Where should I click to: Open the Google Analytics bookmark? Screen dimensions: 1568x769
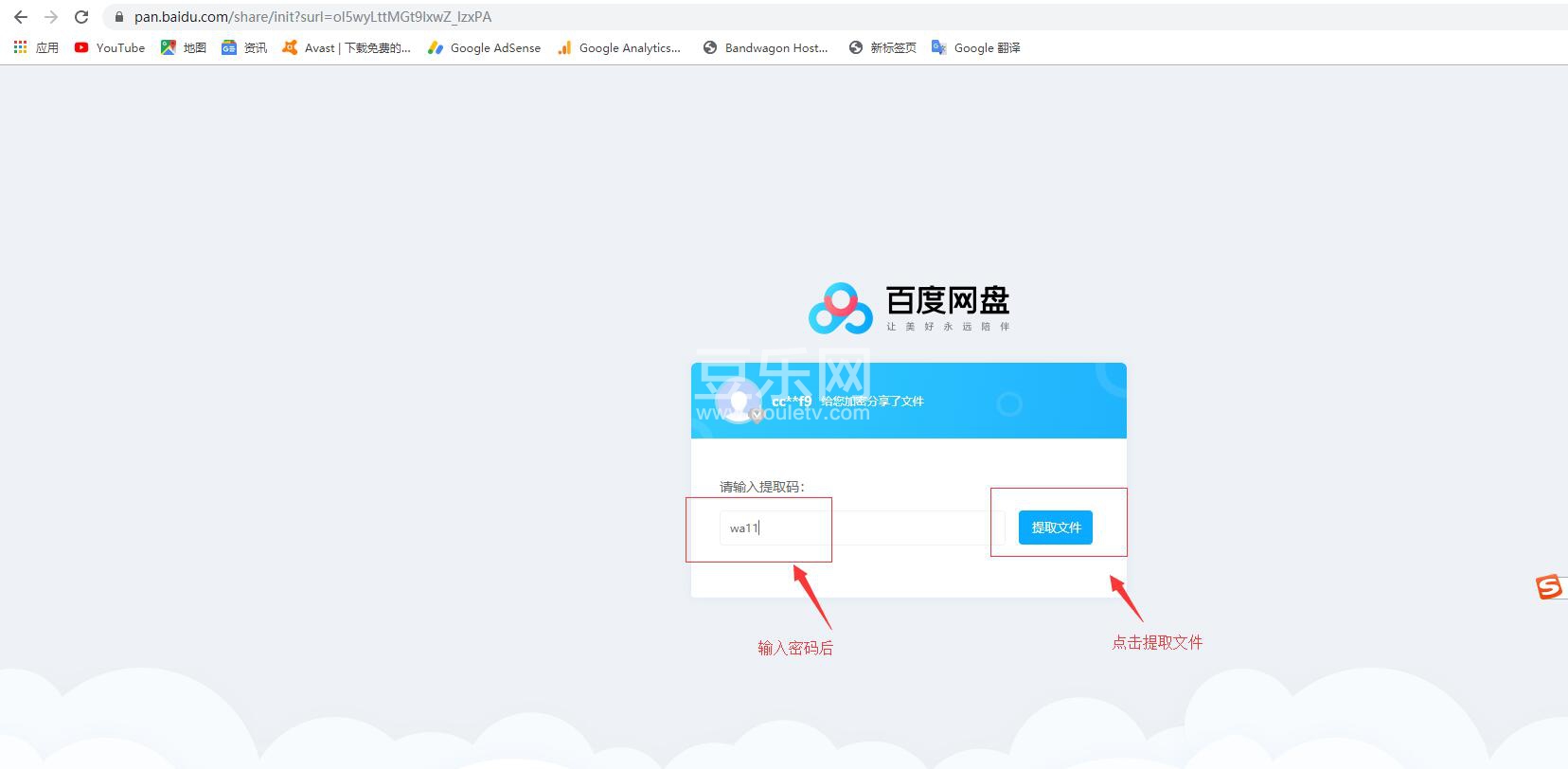pos(618,47)
